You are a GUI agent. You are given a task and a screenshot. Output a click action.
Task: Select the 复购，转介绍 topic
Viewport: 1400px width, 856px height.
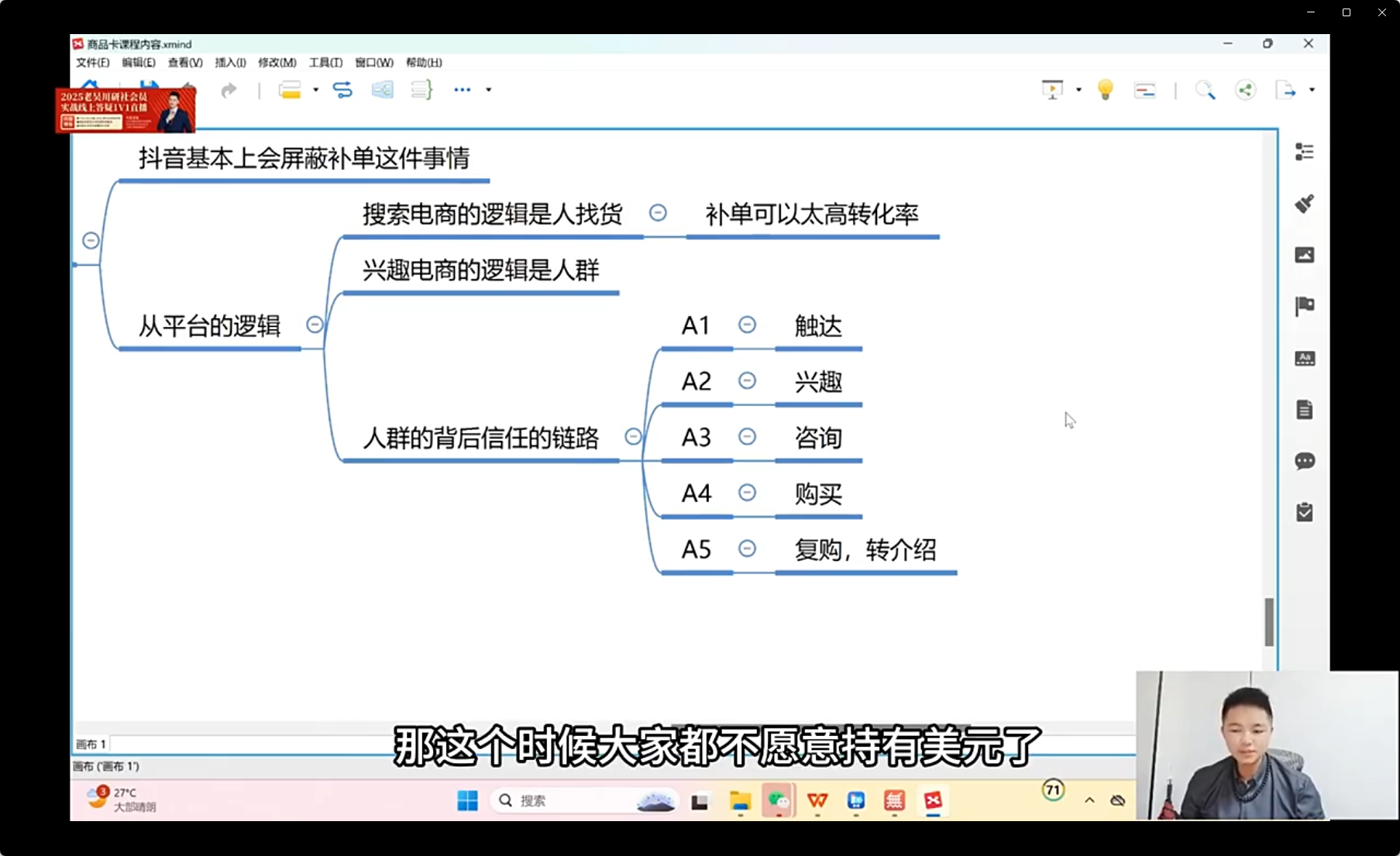[x=865, y=550]
